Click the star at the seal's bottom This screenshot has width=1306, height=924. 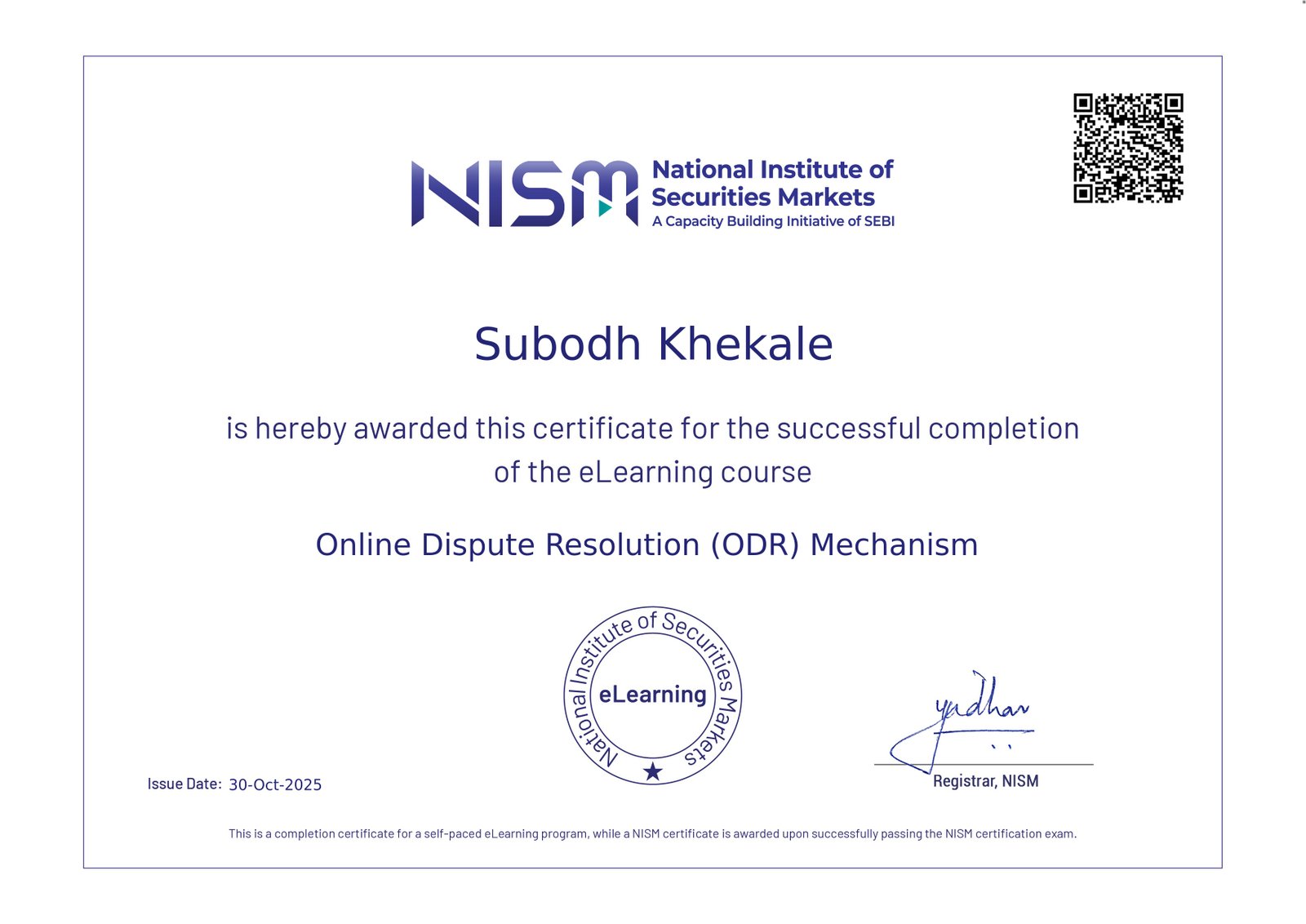pyautogui.click(x=653, y=771)
